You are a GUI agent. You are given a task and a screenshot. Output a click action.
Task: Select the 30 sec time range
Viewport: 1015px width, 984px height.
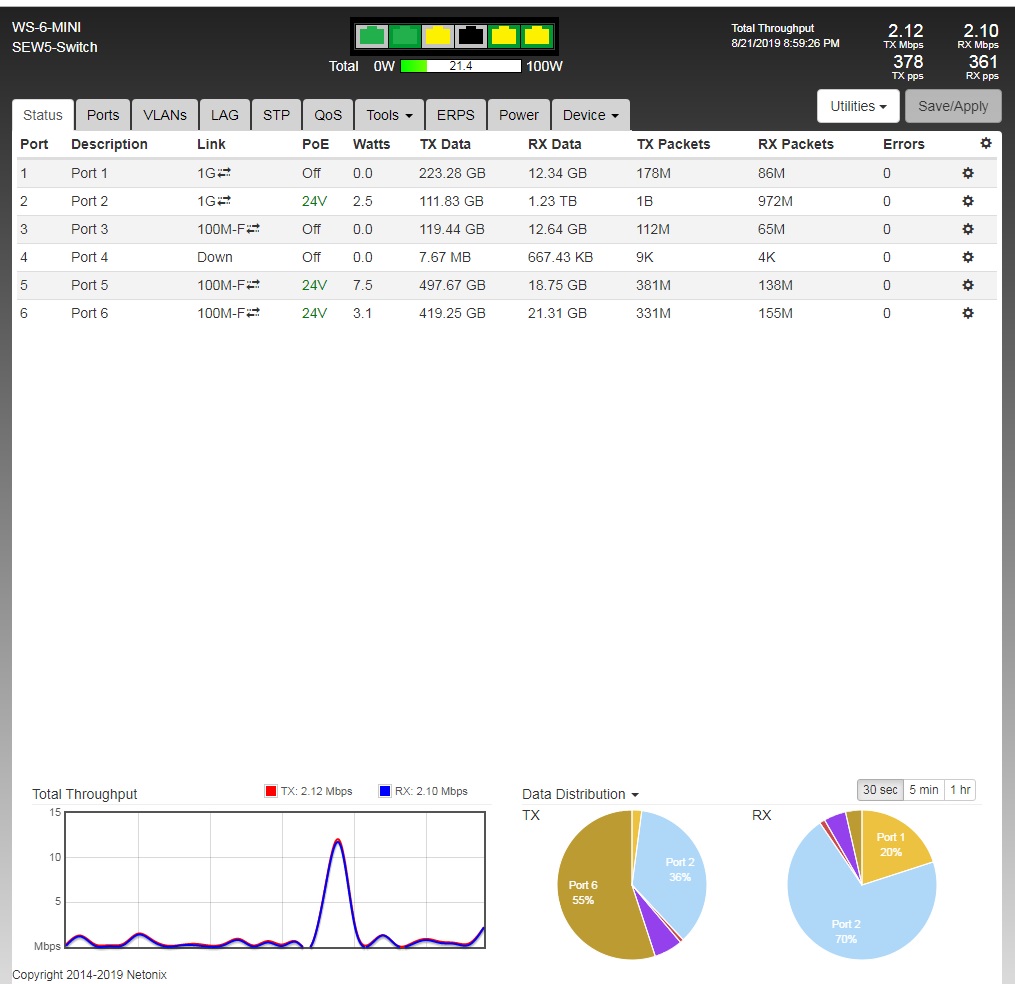[880, 790]
